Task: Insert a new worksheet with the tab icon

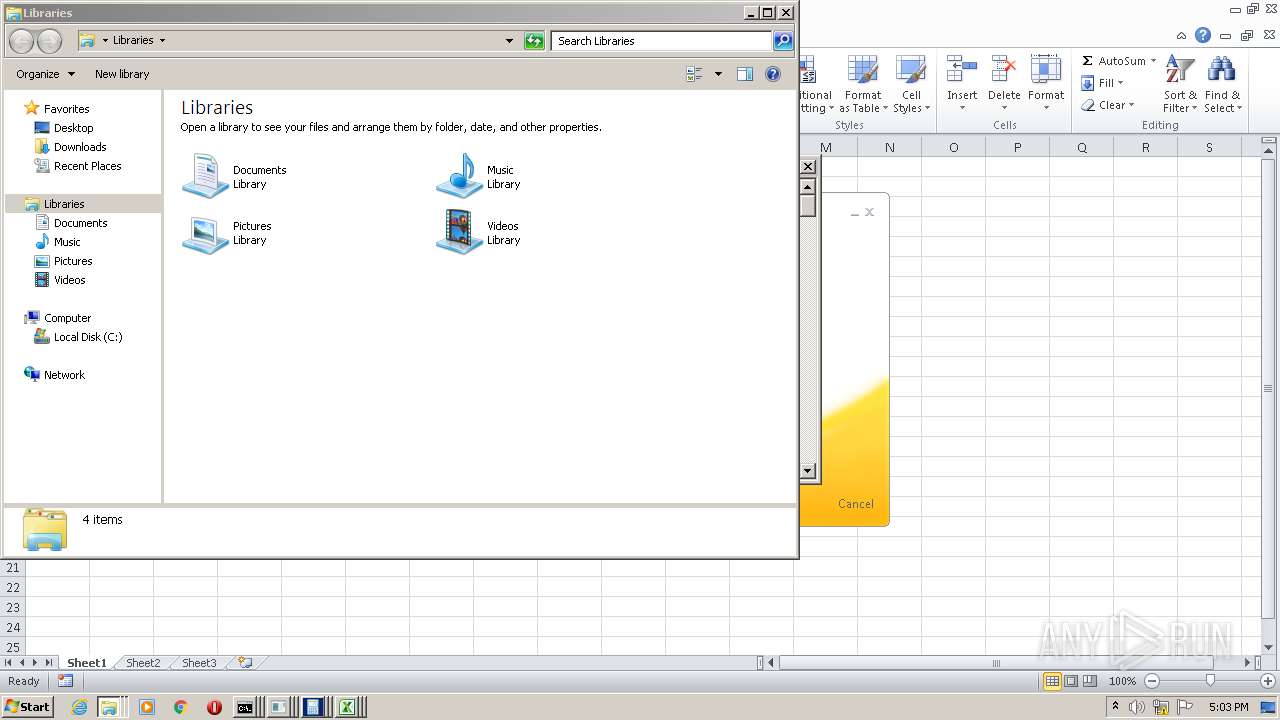Action: 245,663
